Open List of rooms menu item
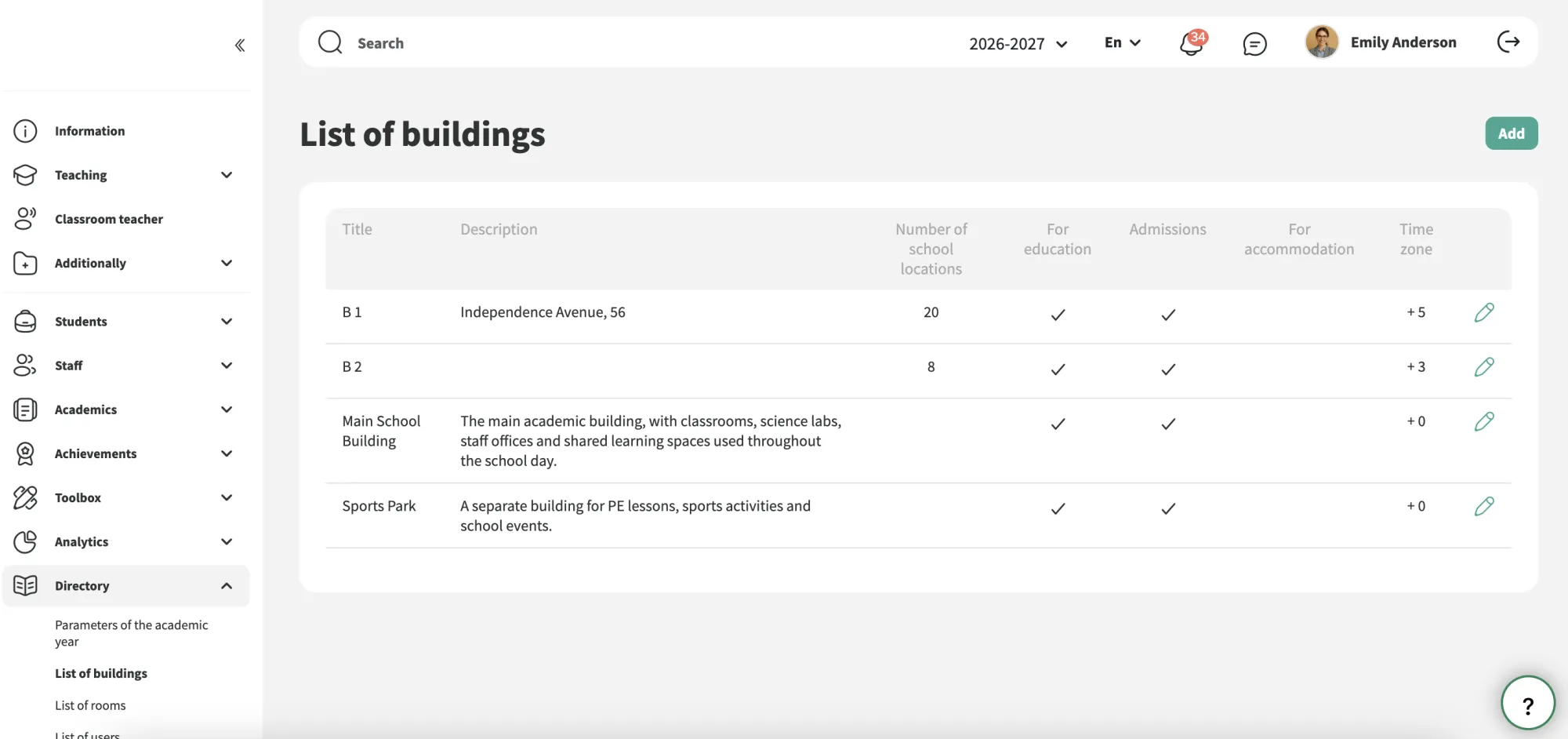Screen dimensions: 1568x739 (90, 705)
